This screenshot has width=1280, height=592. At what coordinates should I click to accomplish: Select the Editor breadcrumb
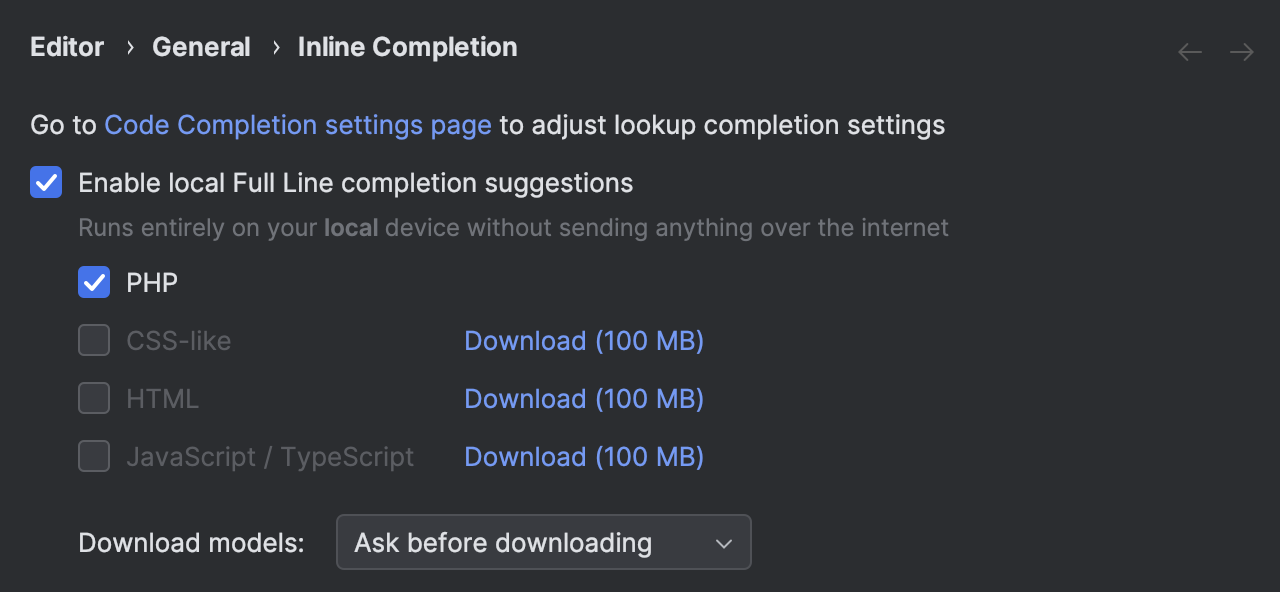click(66, 46)
